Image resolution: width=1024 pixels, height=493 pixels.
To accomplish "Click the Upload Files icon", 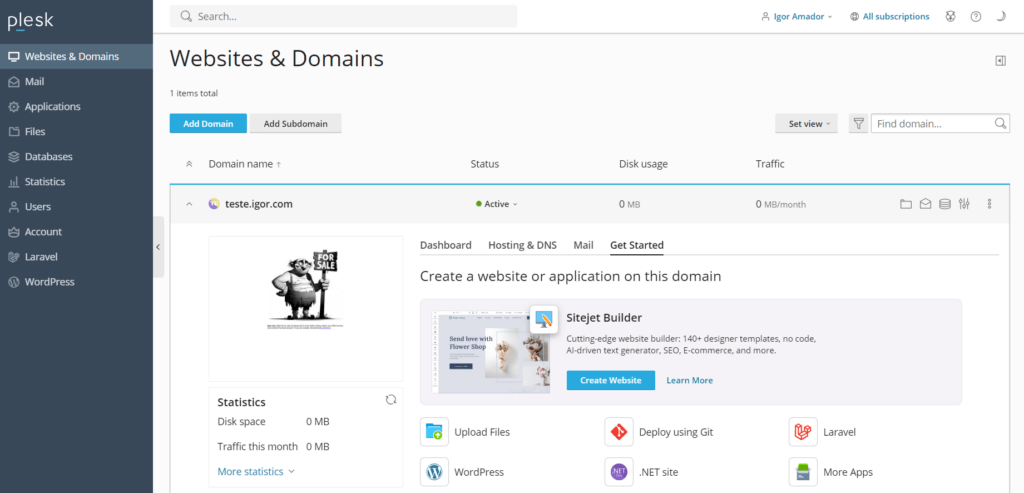I will coord(434,432).
